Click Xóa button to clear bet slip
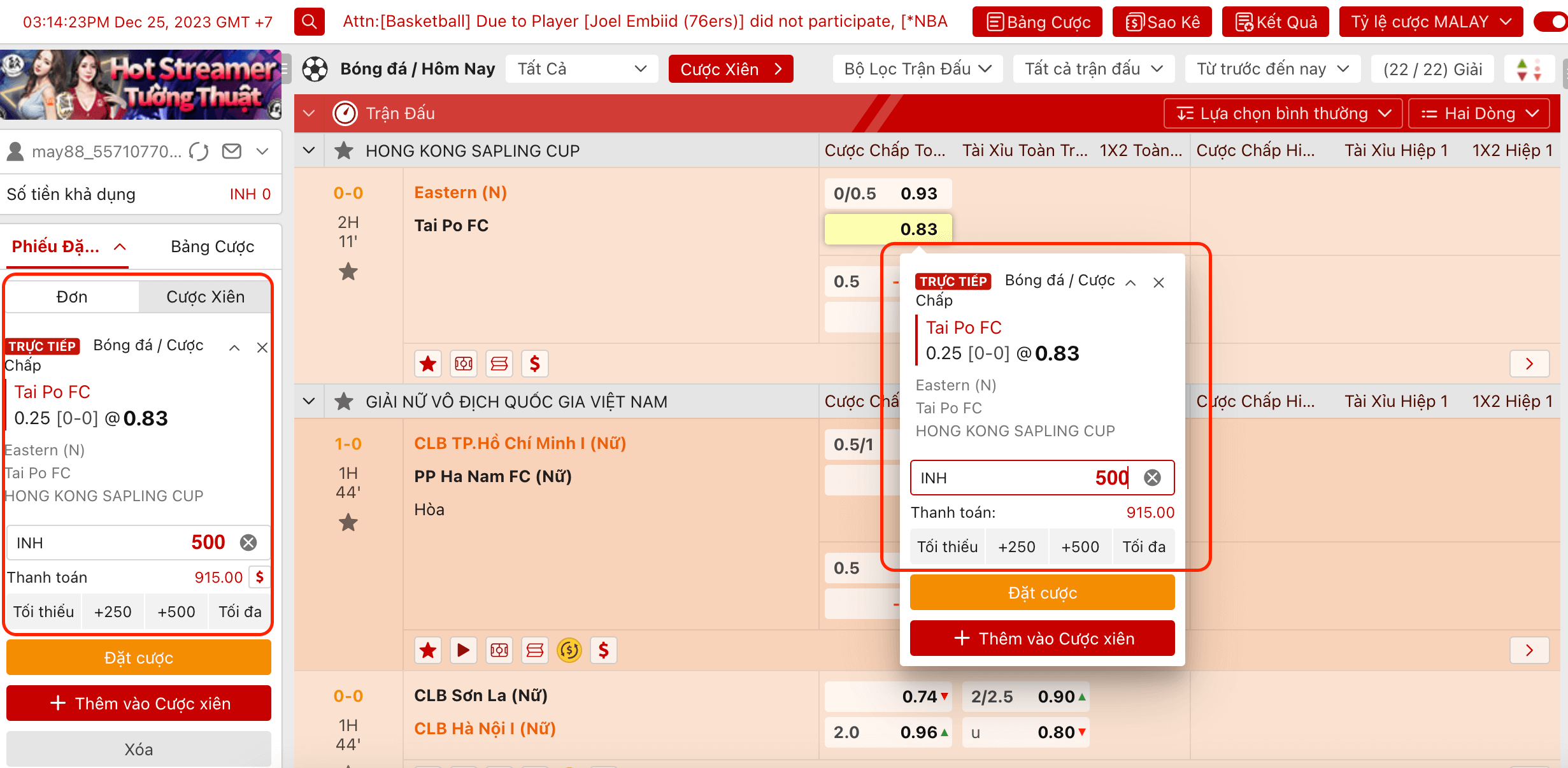 click(138, 750)
